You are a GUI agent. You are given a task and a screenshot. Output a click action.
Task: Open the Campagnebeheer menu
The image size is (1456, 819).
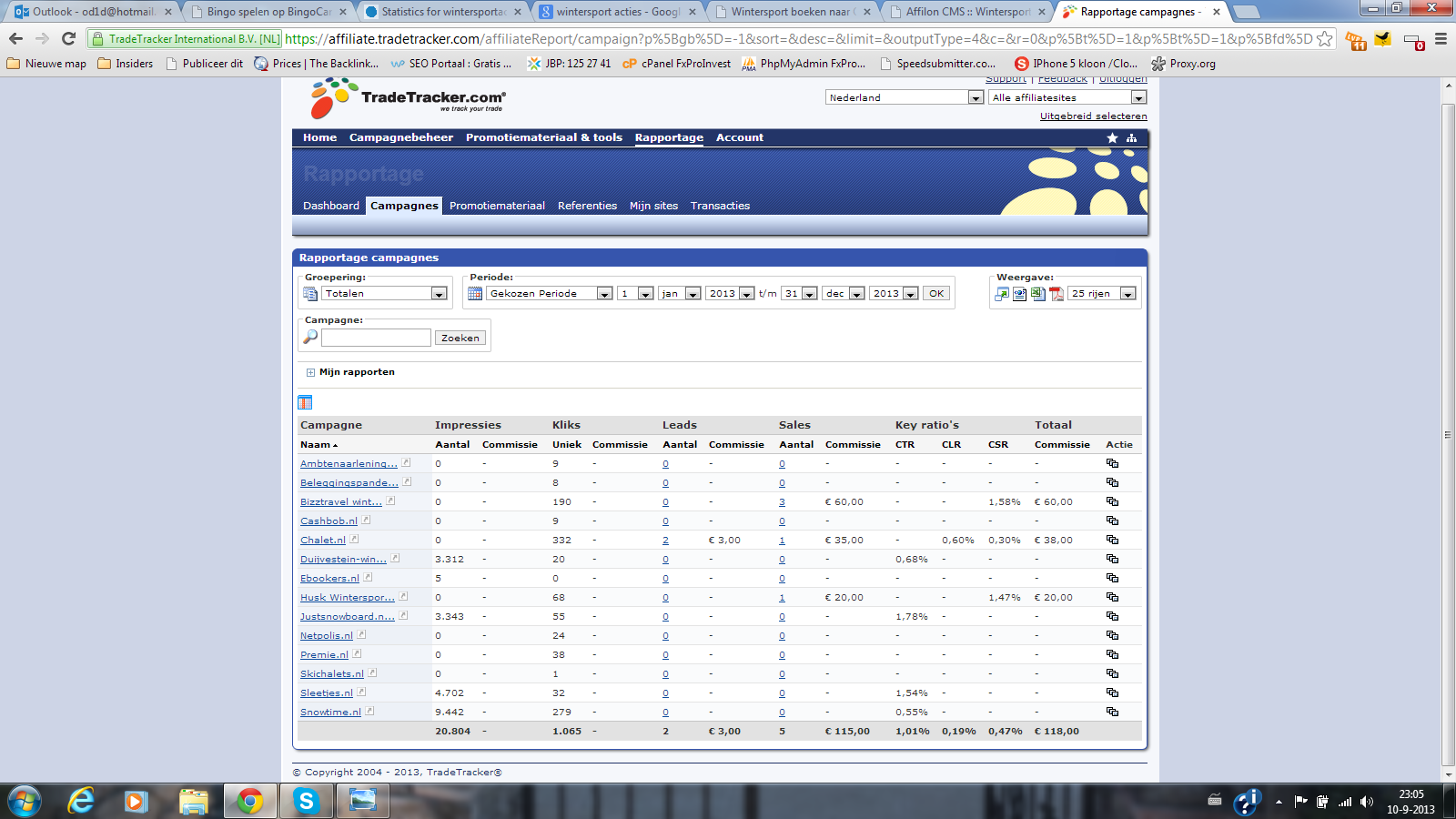click(401, 138)
